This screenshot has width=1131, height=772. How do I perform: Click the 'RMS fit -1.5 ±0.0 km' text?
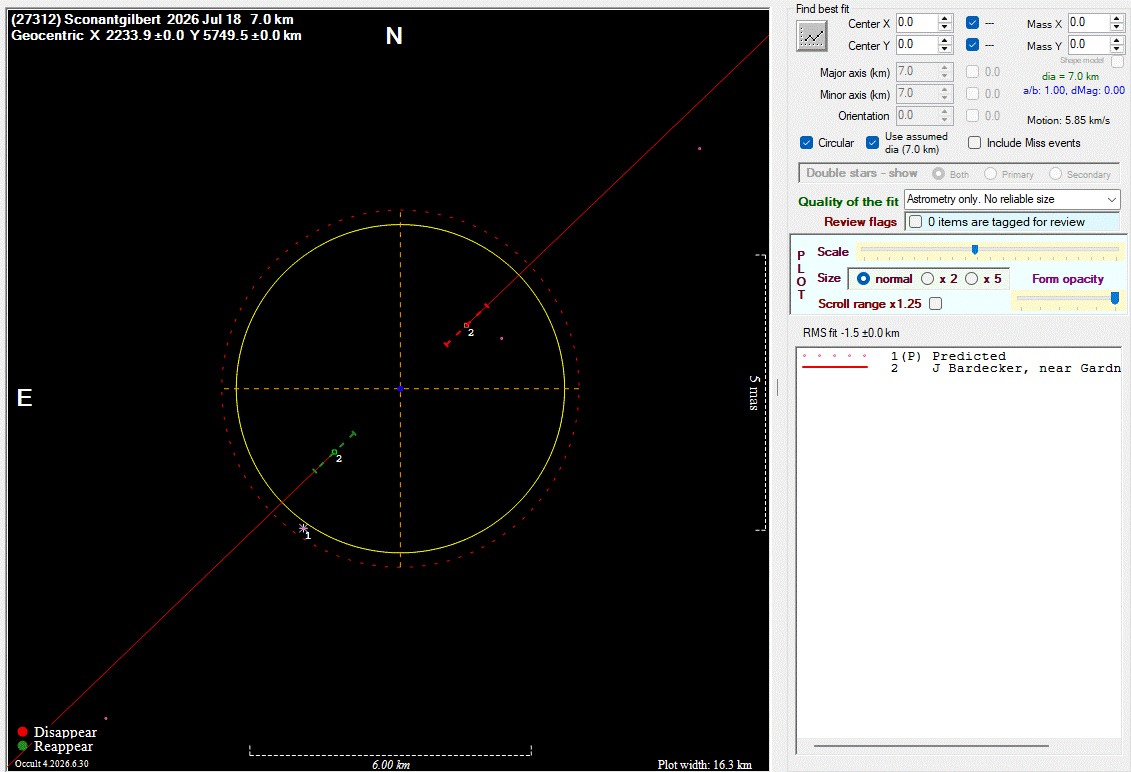pos(851,333)
